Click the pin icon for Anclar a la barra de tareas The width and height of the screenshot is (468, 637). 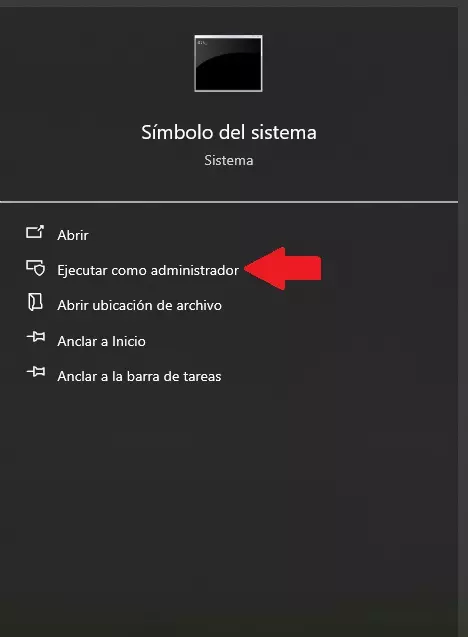(36, 372)
